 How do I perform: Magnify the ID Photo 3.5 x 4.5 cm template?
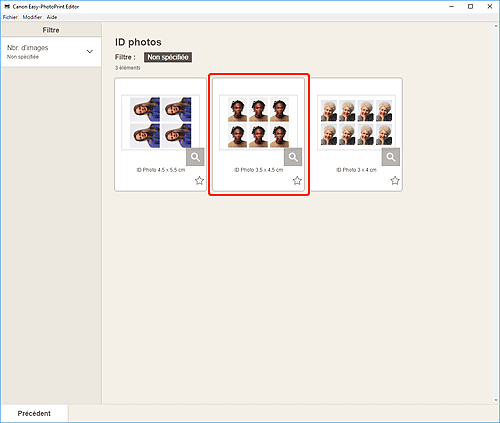click(293, 157)
